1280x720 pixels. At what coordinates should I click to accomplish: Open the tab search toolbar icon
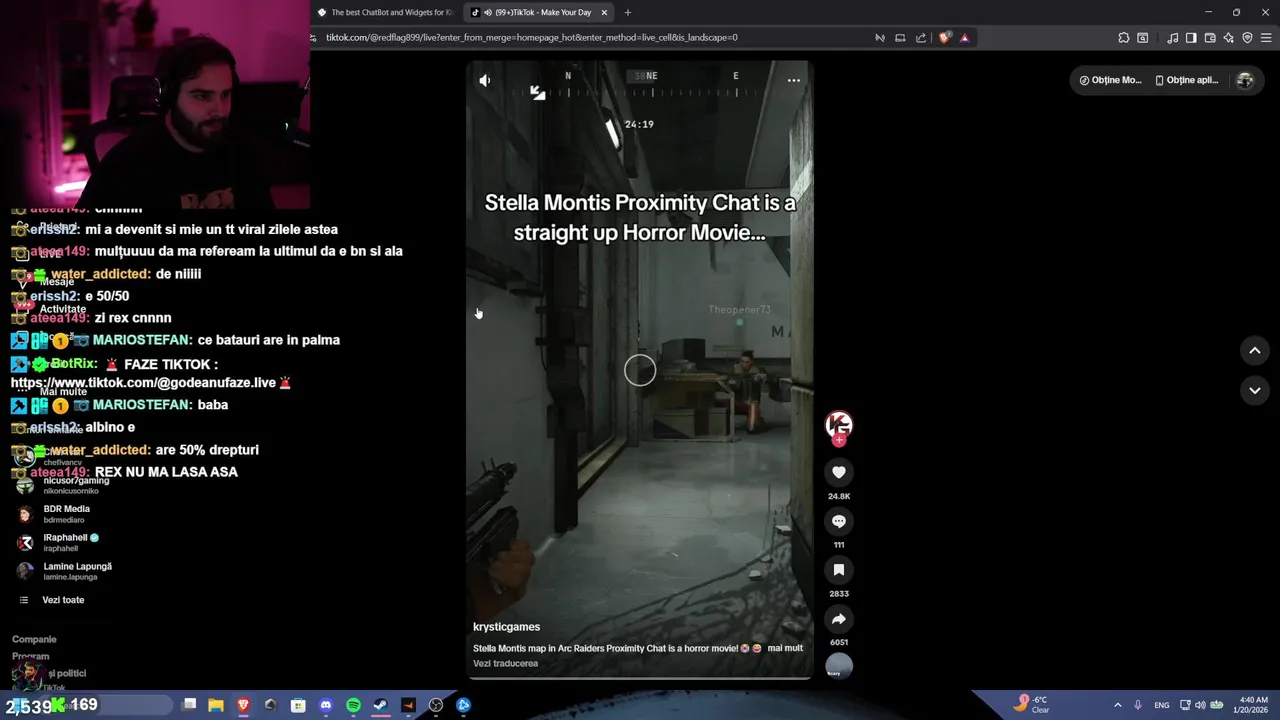(1143, 38)
